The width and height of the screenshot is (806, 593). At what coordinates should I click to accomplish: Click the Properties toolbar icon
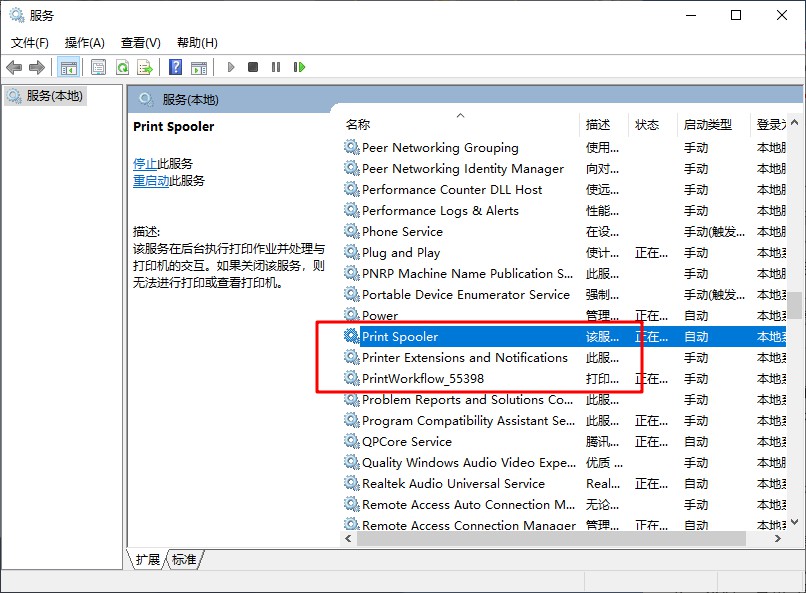98,67
